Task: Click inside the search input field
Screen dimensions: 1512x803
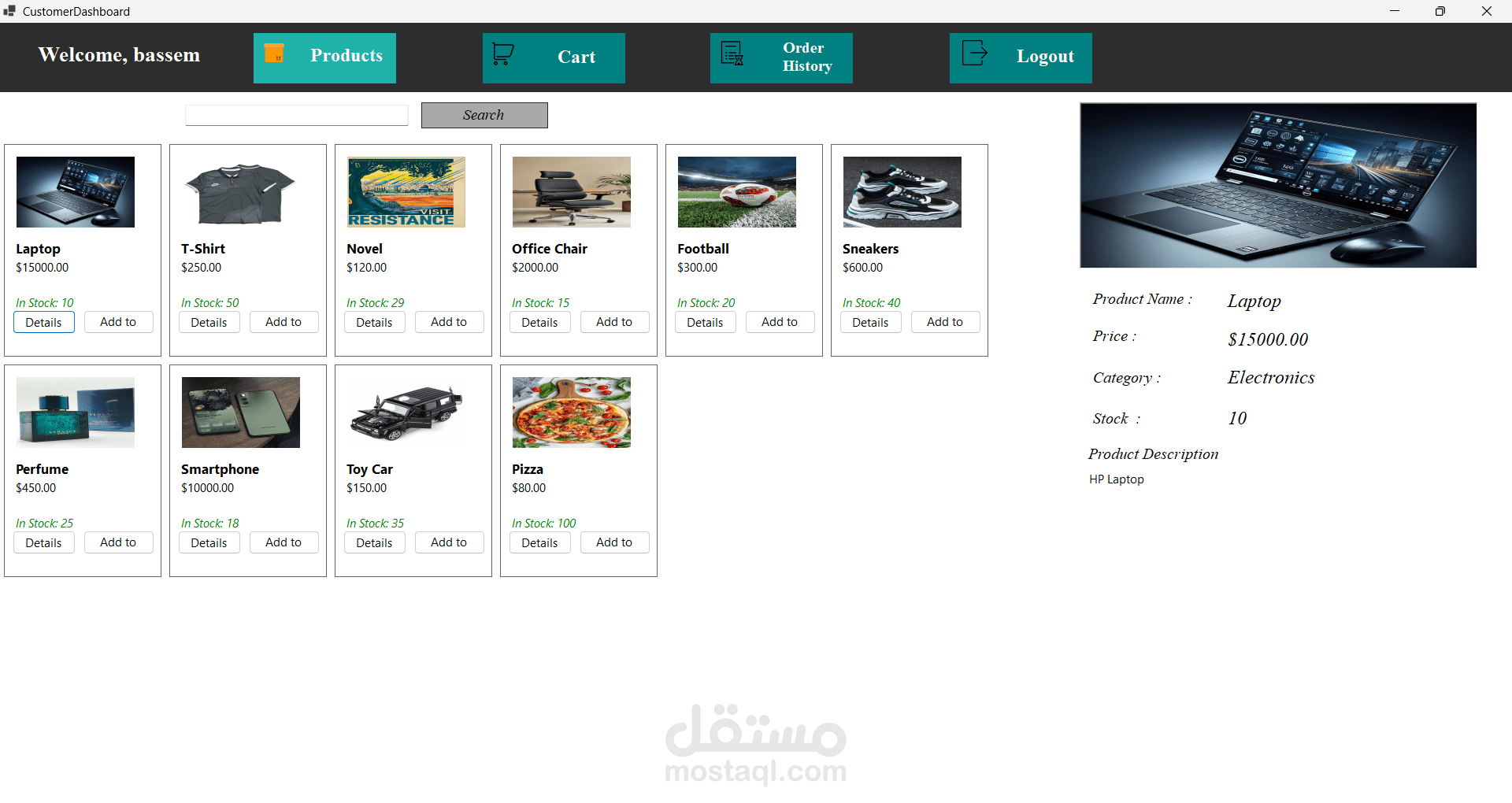Action: click(x=296, y=115)
